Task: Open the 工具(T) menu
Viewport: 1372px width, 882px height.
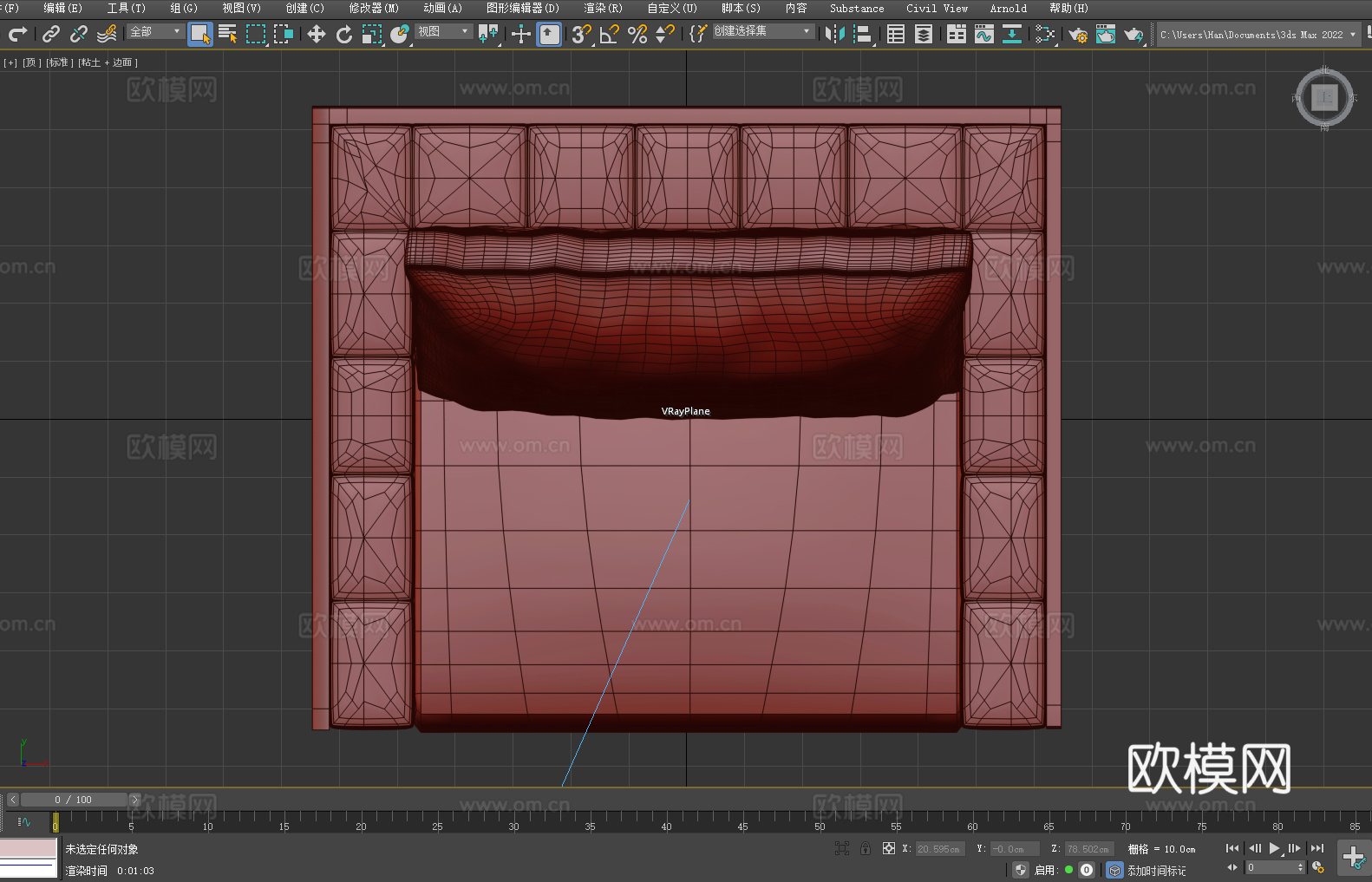Action: tap(127, 8)
